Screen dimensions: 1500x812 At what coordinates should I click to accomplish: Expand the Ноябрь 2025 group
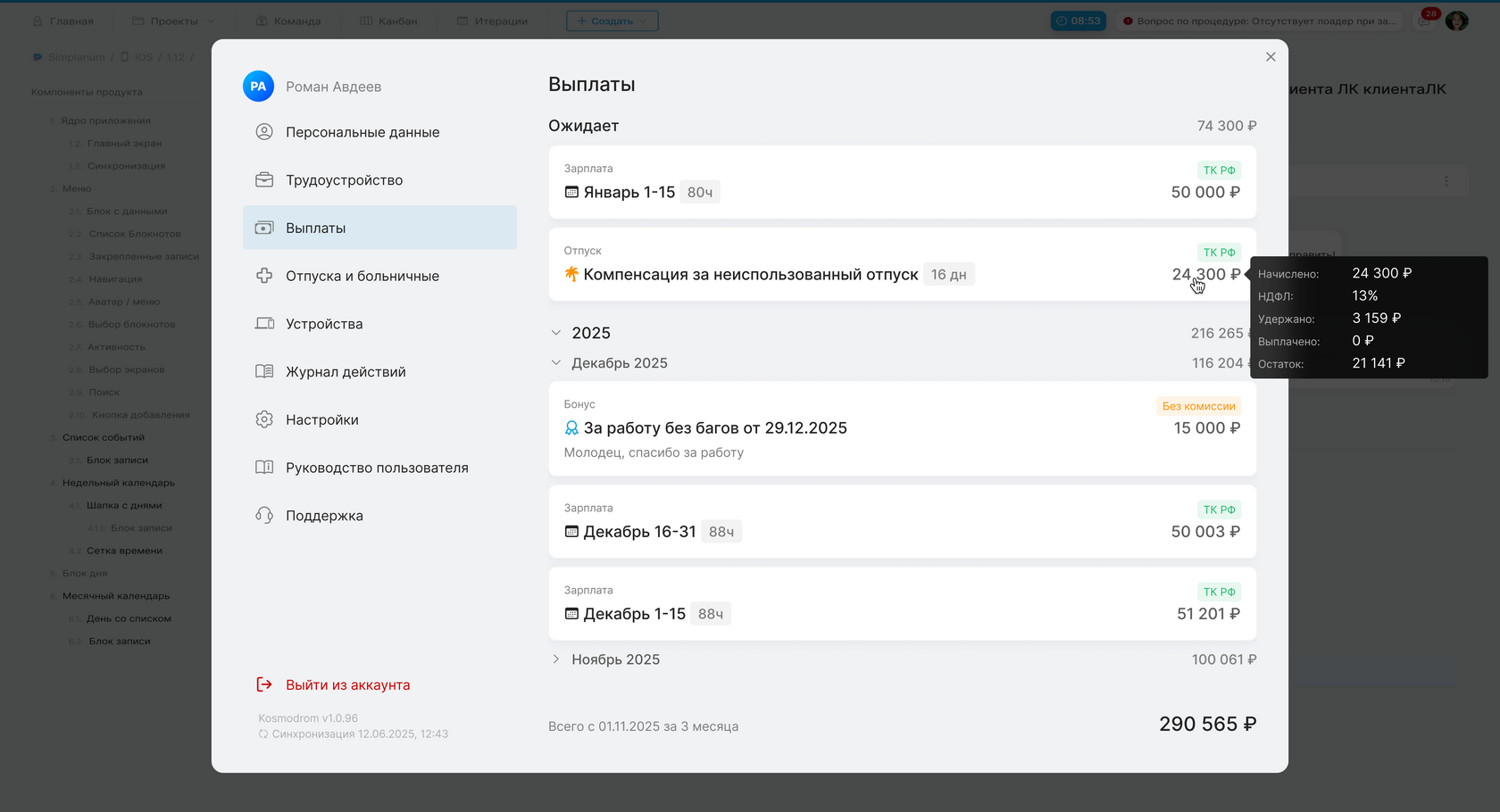pyautogui.click(x=556, y=659)
